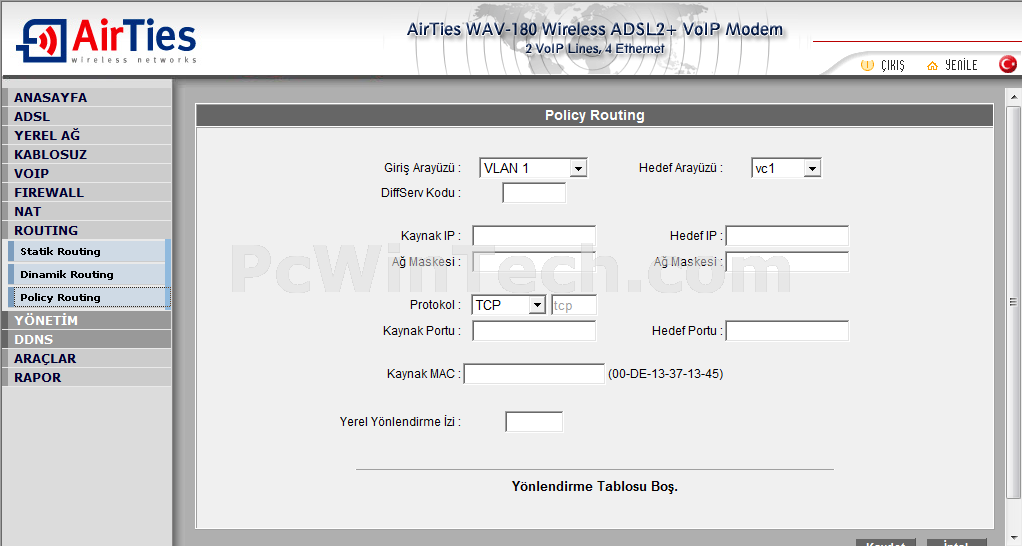Open the Hedef Arayüzü vc1 dropdown
1022x546 pixels.
[x=786, y=168]
